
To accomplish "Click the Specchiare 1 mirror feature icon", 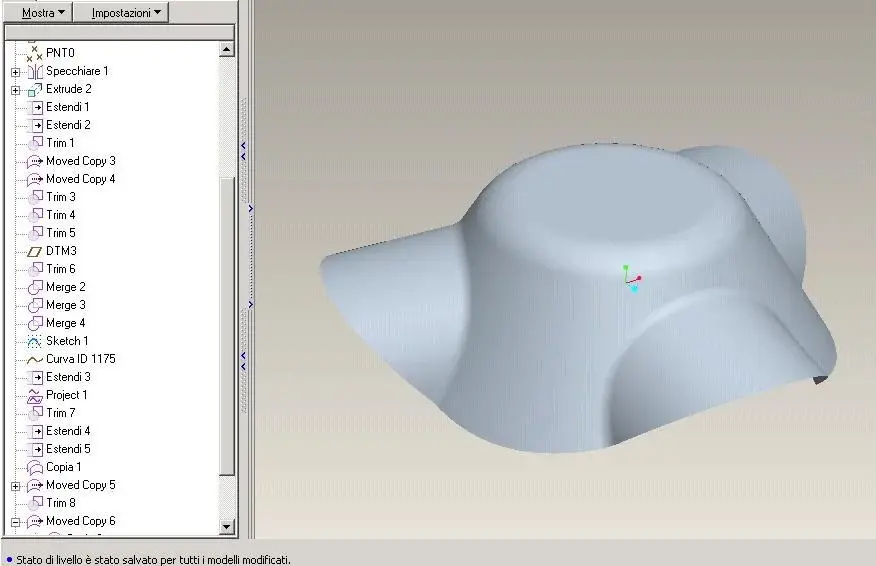I will click(x=35, y=72).
